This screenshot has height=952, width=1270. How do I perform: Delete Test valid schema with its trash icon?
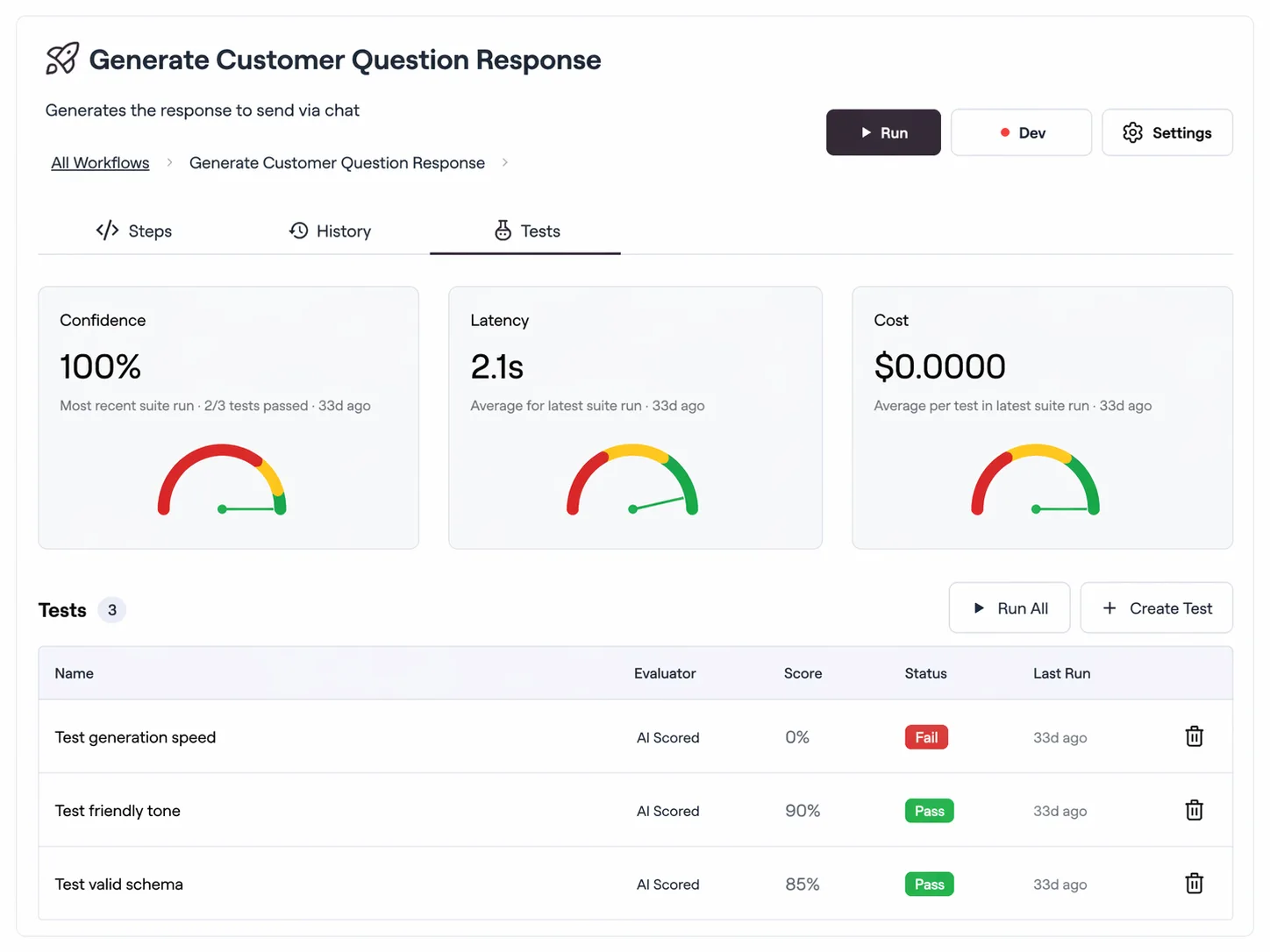(x=1194, y=884)
